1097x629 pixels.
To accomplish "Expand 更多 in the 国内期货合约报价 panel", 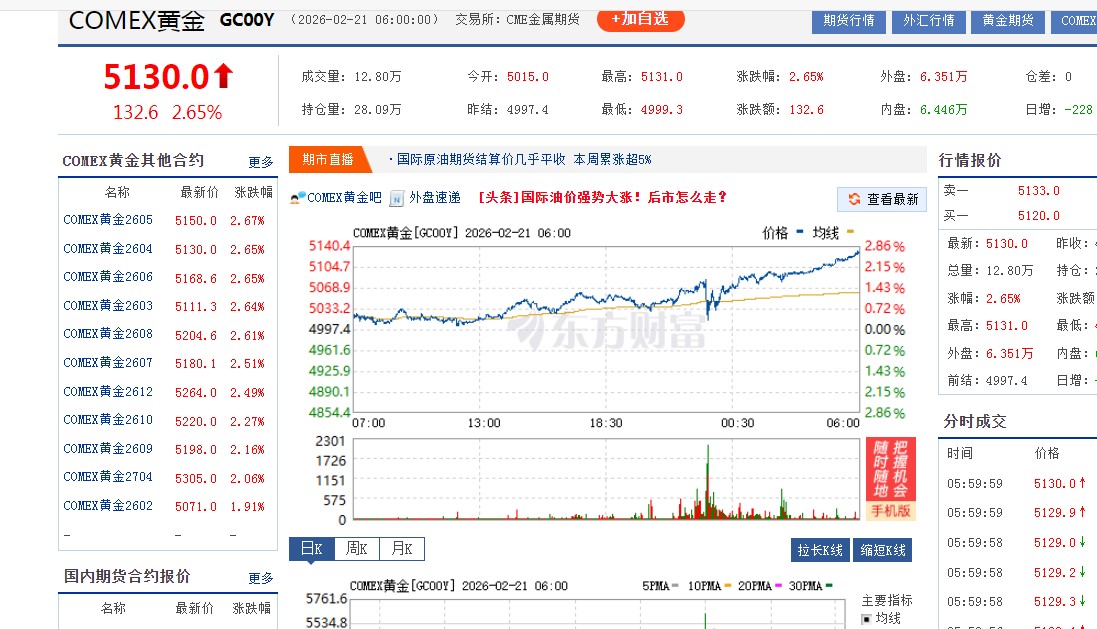I will click(260, 577).
